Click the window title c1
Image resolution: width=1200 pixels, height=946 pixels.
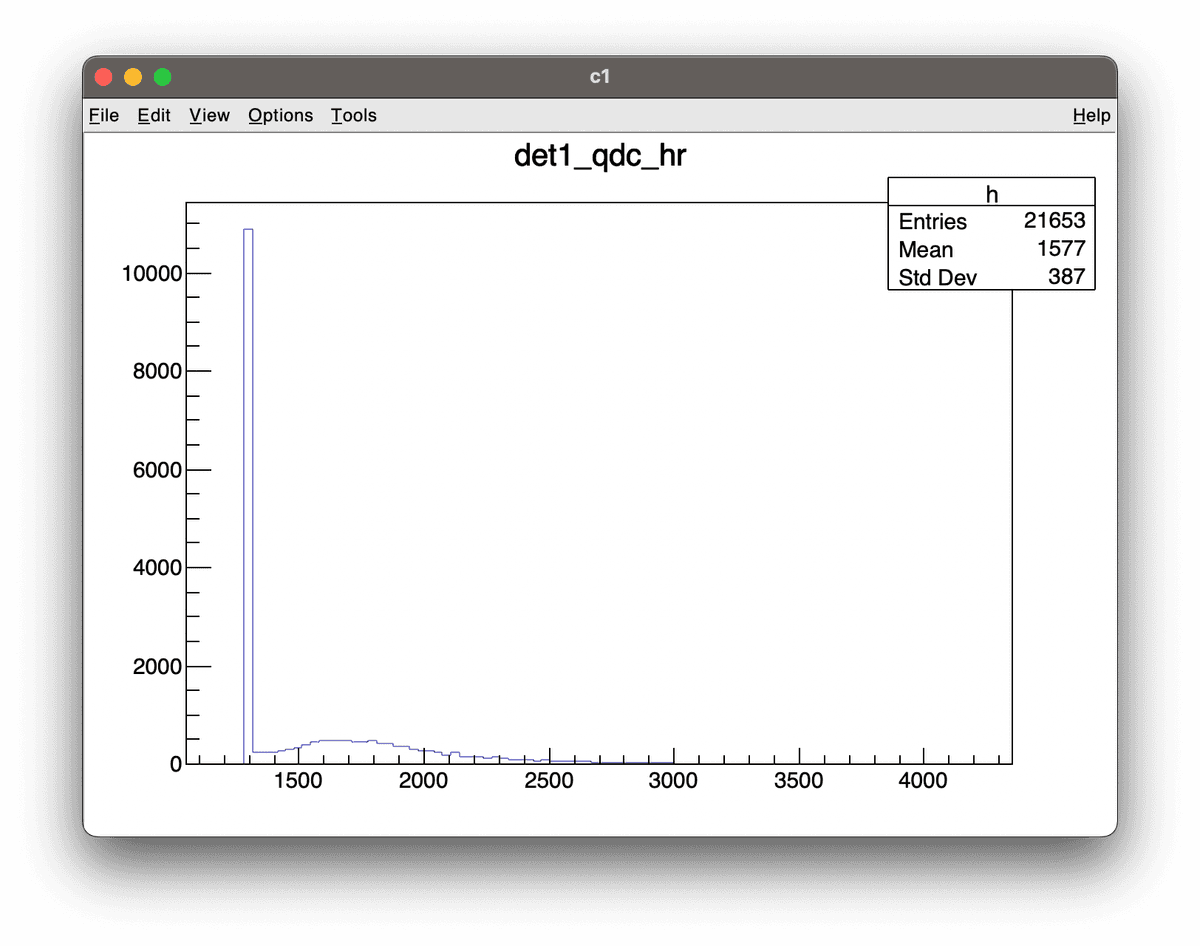click(600, 77)
